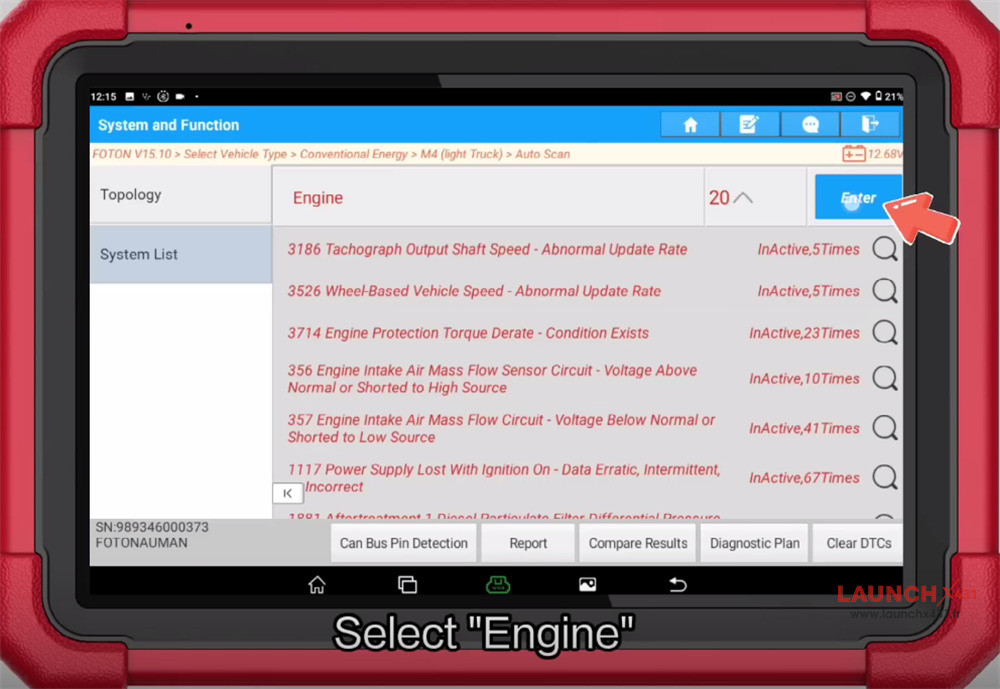Tap the Android home navigation icon

pyautogui.click(x=317, y=584)
